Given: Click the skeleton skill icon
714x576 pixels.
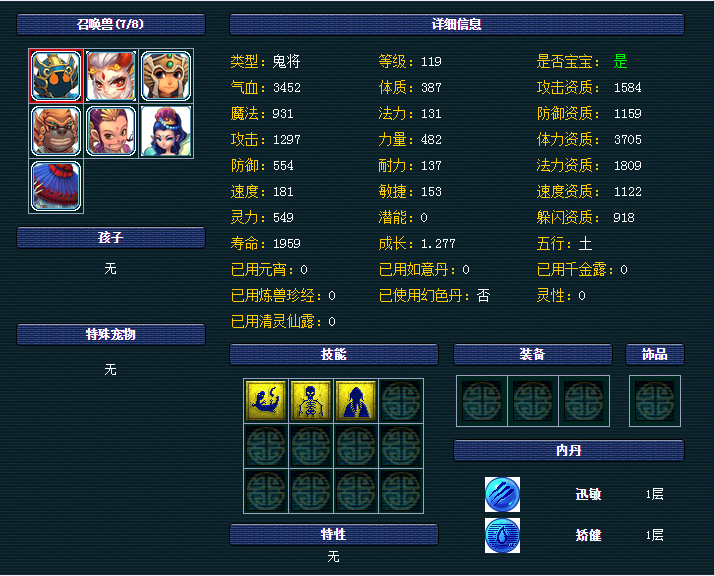Looking at the screenshot, I should pos(311,401).
